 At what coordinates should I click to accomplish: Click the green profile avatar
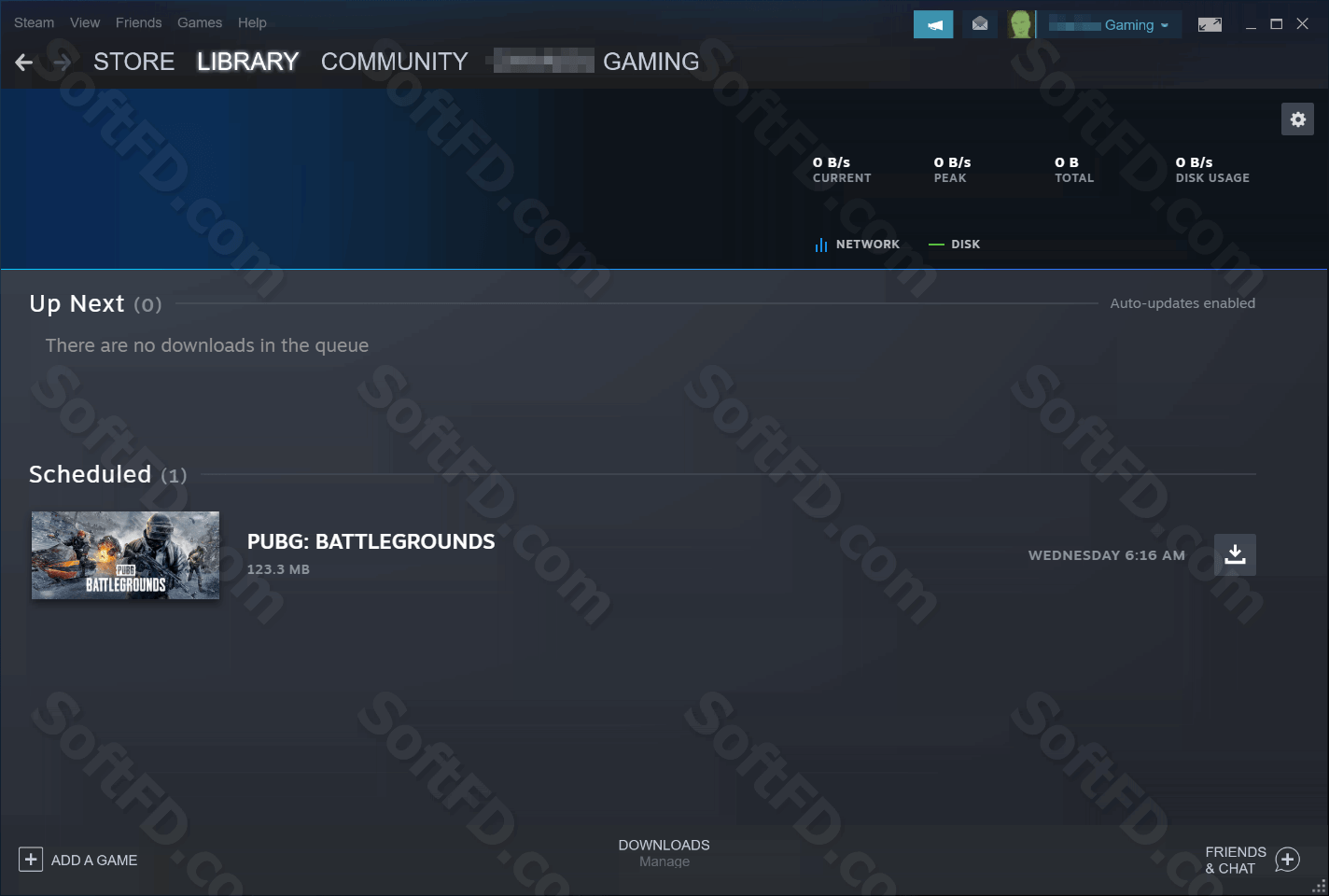[x=1021, y=24]
